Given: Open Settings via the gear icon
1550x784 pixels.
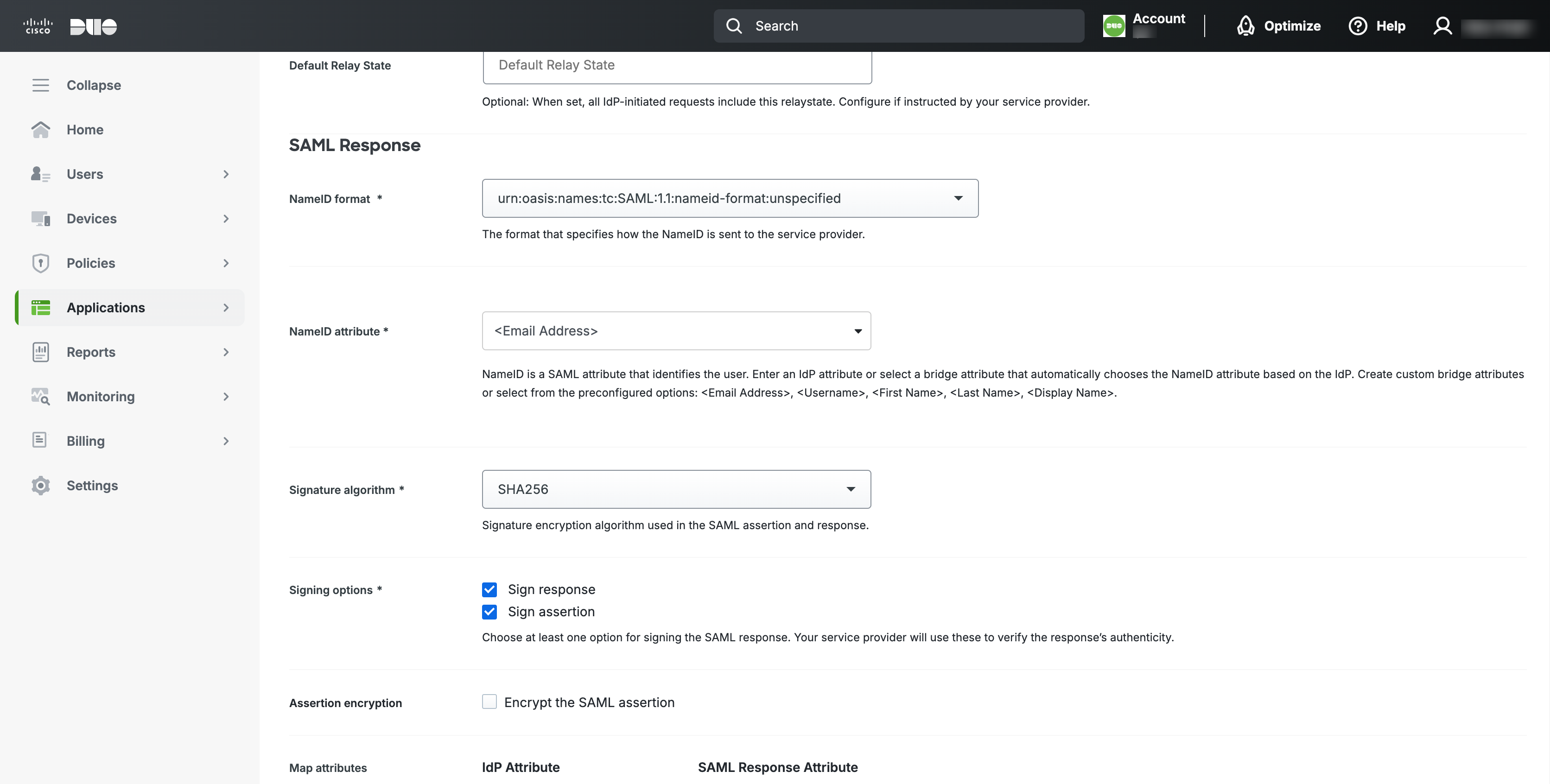Looking at the screenshot, I should pos(40,486).
